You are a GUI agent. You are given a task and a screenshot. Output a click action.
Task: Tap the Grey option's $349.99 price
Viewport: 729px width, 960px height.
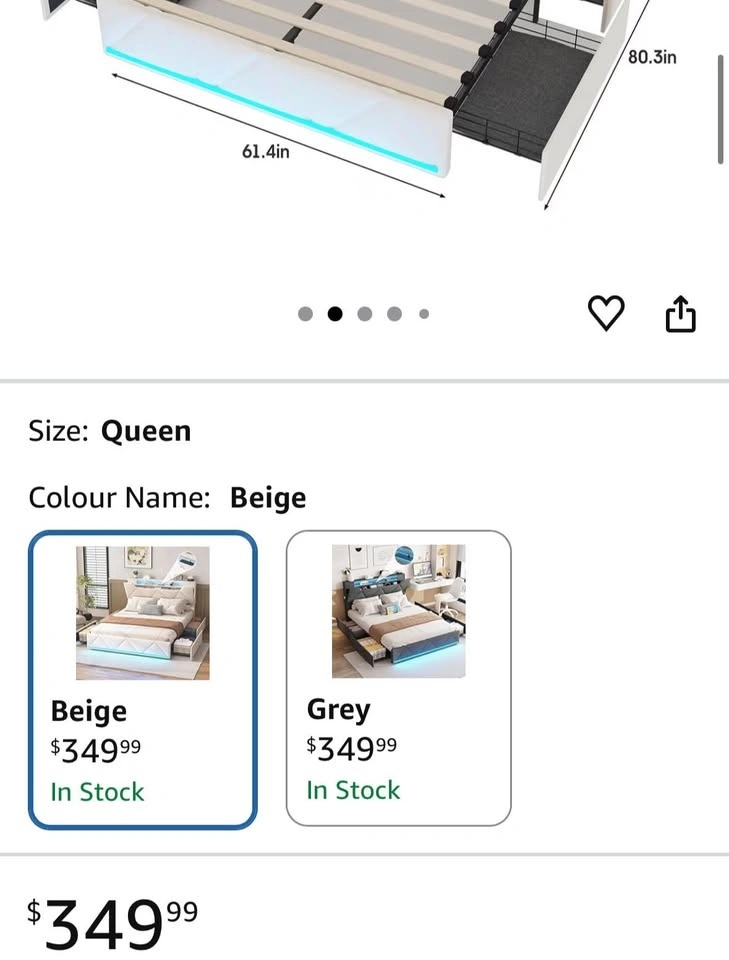[351, 748]
